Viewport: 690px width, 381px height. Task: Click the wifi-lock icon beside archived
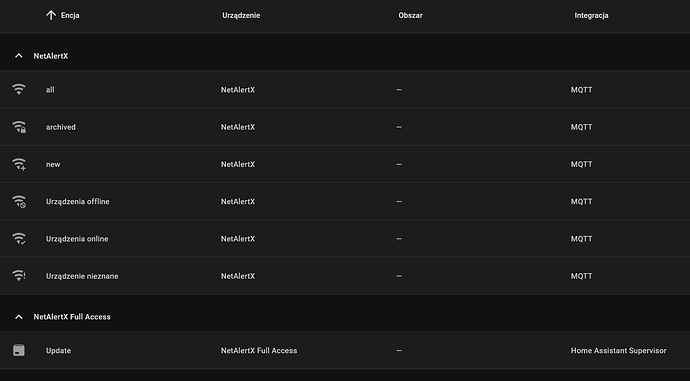19,127
